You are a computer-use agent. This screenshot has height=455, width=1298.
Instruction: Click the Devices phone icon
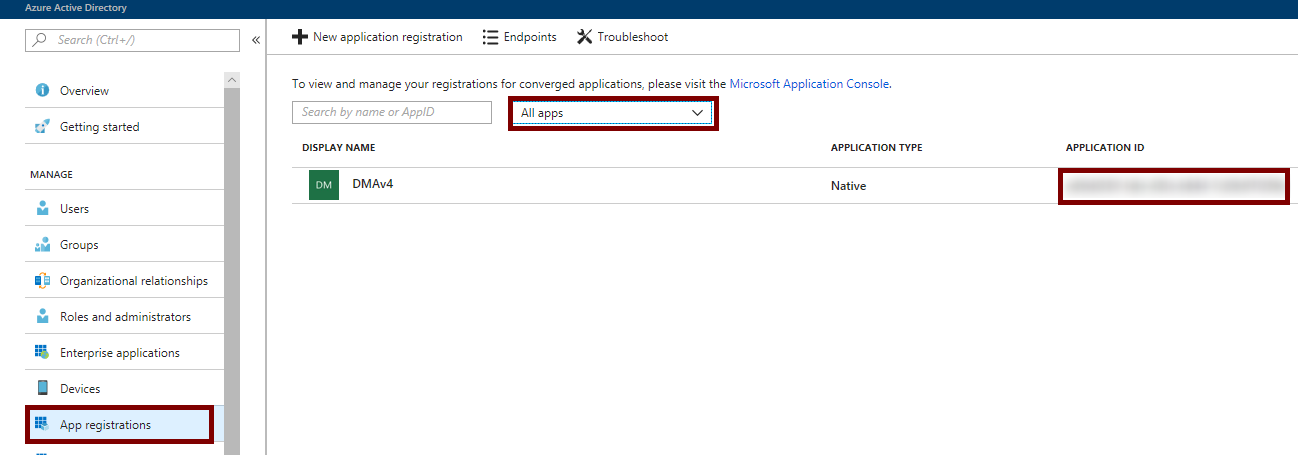[42, 389]
